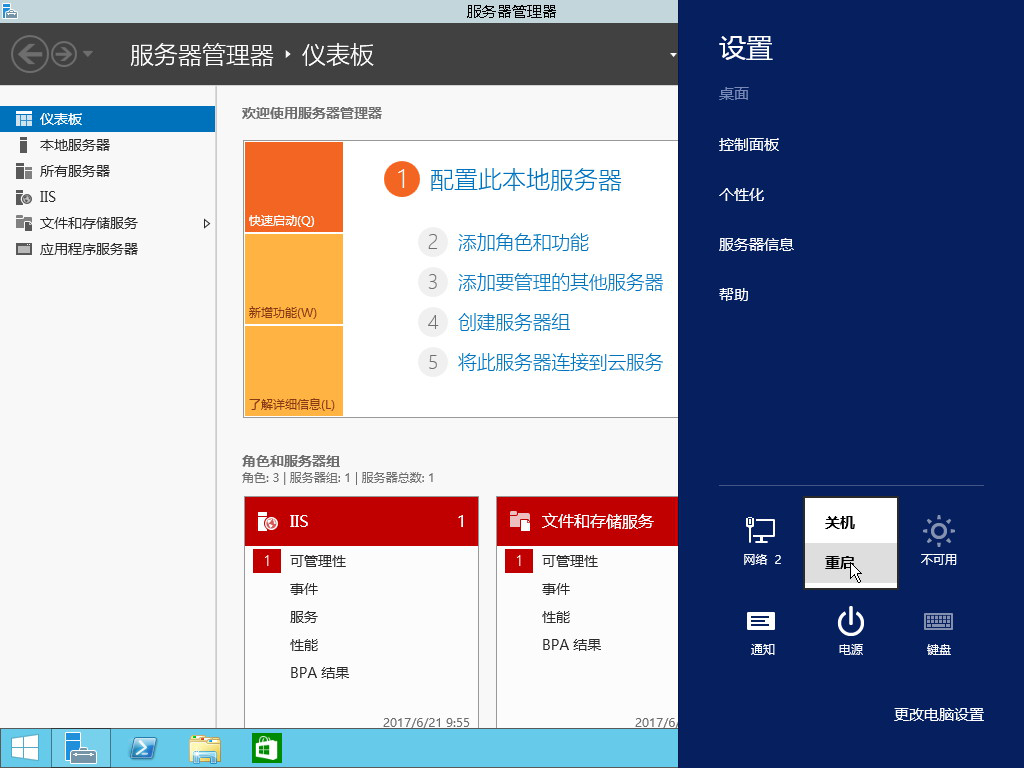
Task: Click the Power (电源) icon
Action: (850, 624)
